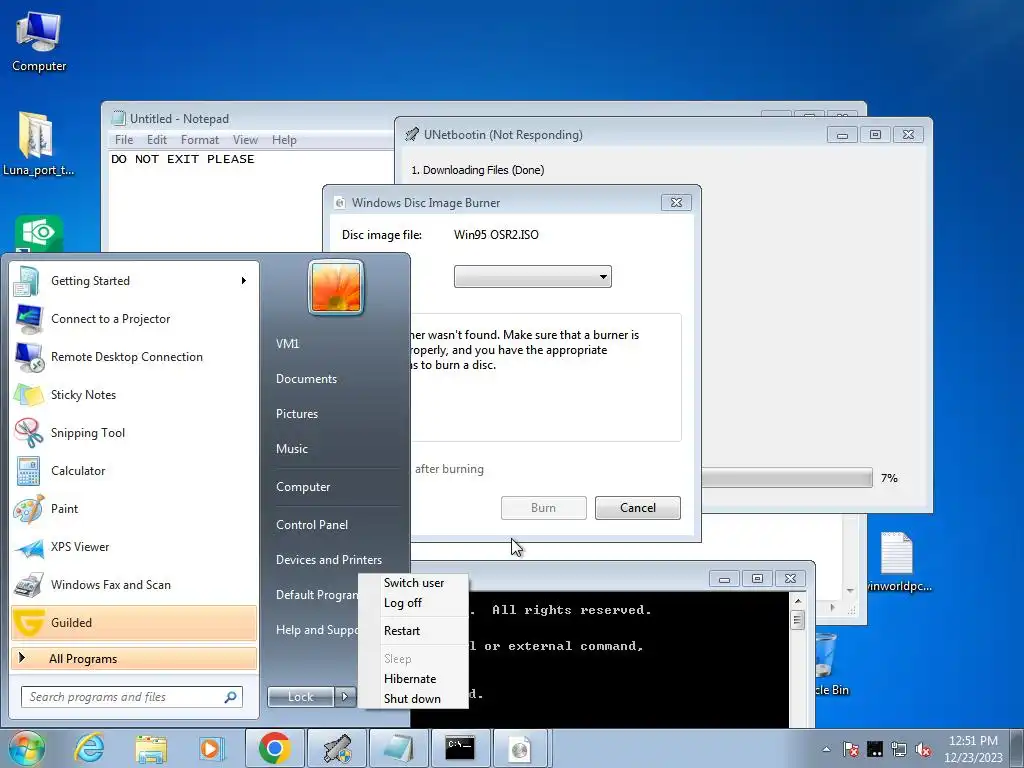Open the disc burner drive dropdown
This screenshot has height=768, width=1024.
(533, 276)
